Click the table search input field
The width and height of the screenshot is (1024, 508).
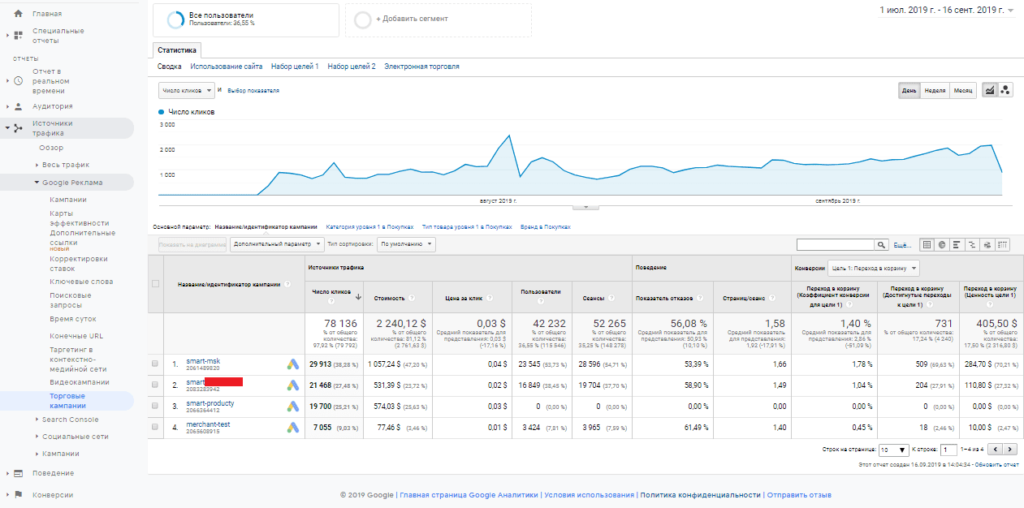coord(834,244)
